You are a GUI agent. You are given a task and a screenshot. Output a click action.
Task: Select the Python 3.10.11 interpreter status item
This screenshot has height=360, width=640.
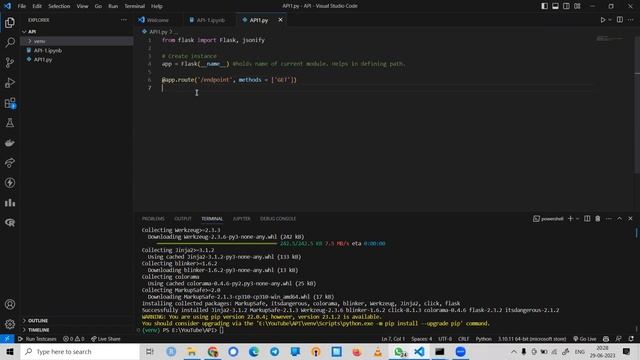coord(532,339)
